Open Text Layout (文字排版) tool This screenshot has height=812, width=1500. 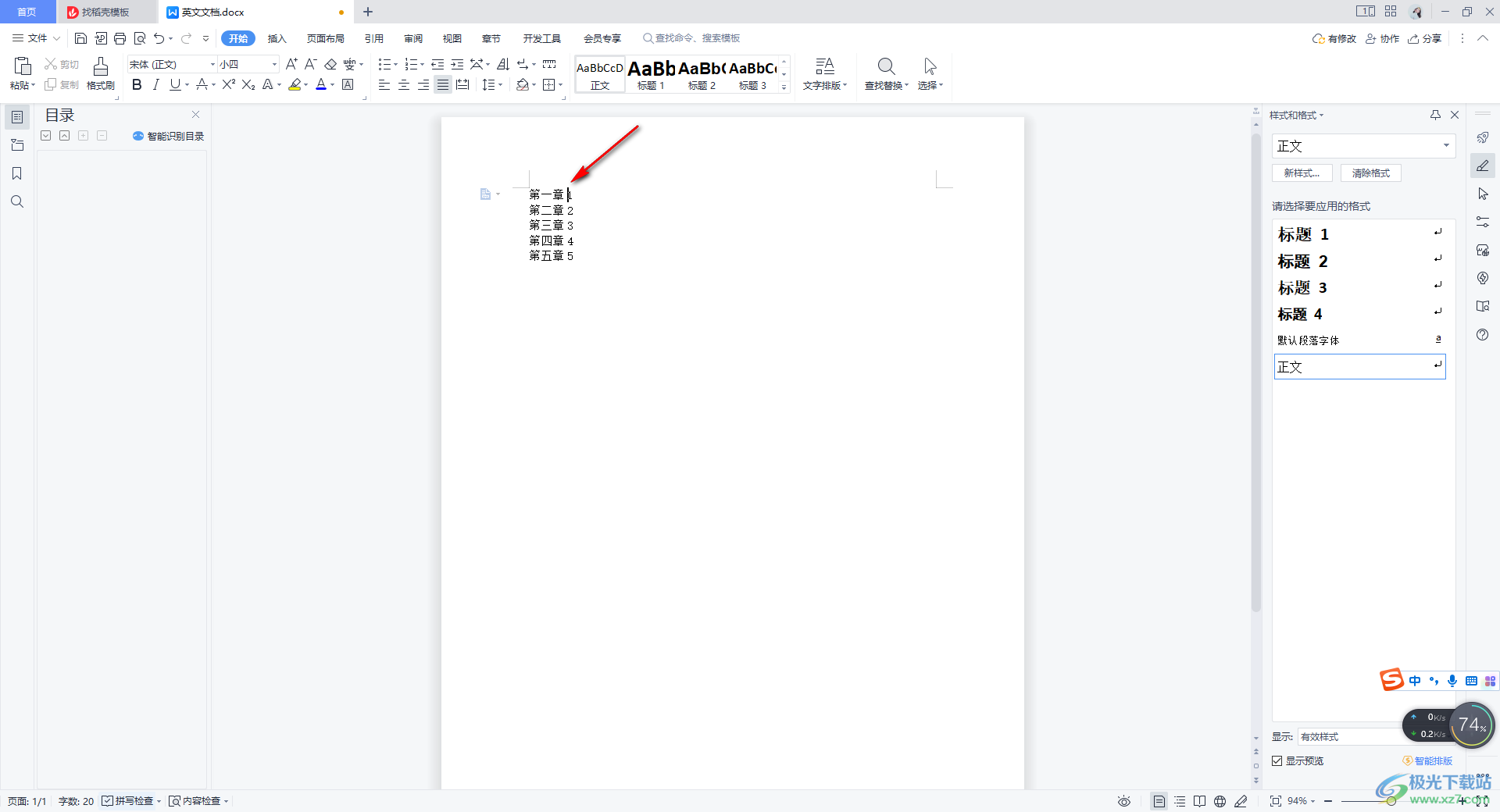(825, 73)
